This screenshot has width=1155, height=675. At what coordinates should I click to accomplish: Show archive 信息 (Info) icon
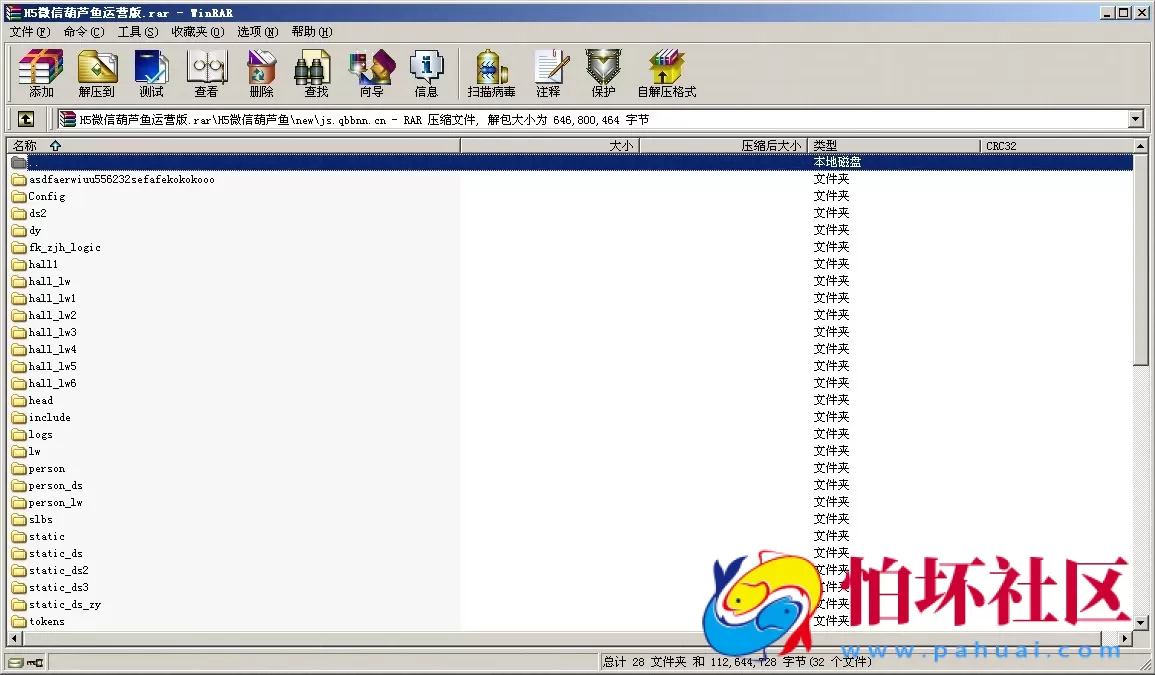pos(426,74)
